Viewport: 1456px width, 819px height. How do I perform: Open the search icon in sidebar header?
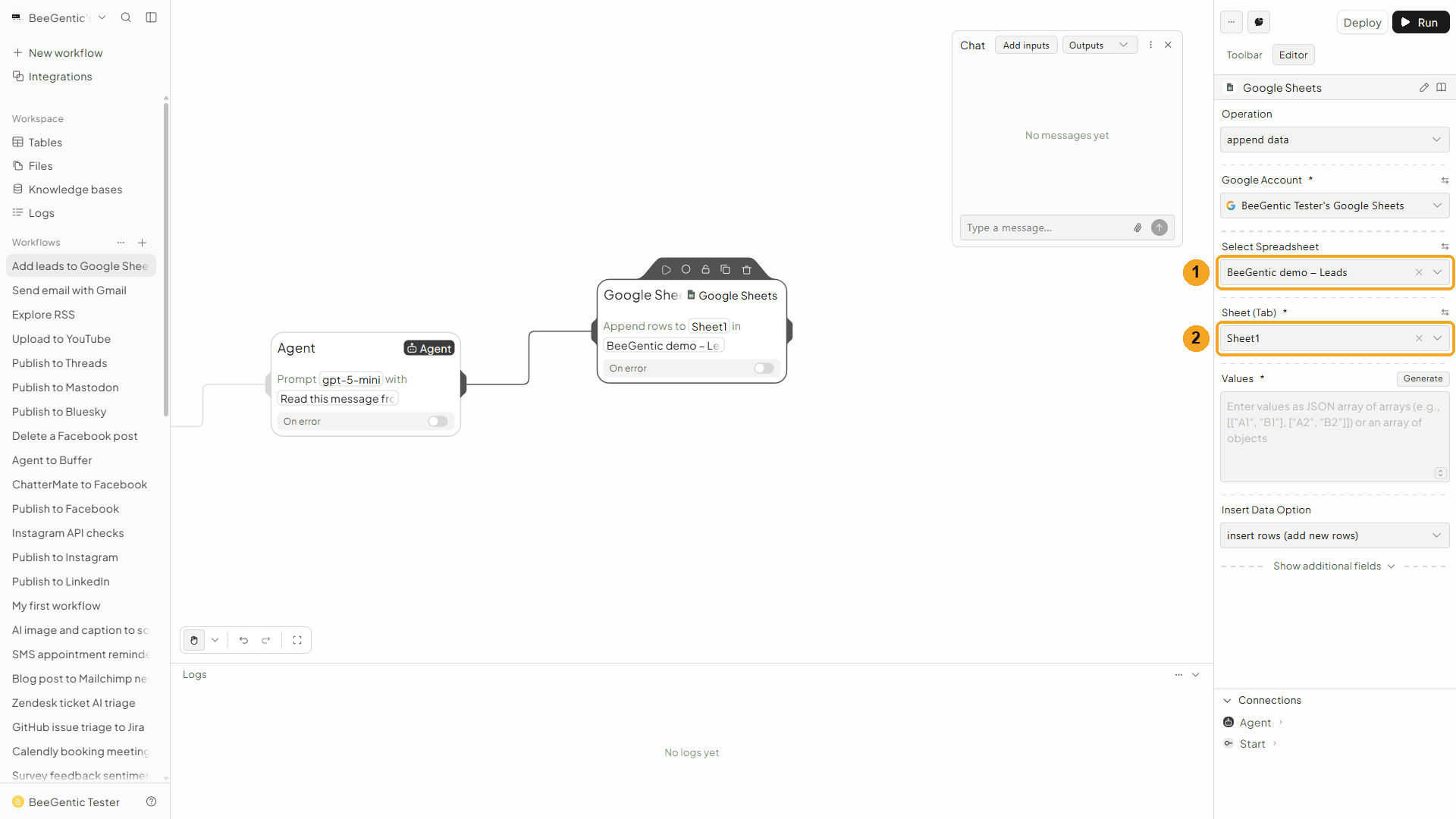126,17
